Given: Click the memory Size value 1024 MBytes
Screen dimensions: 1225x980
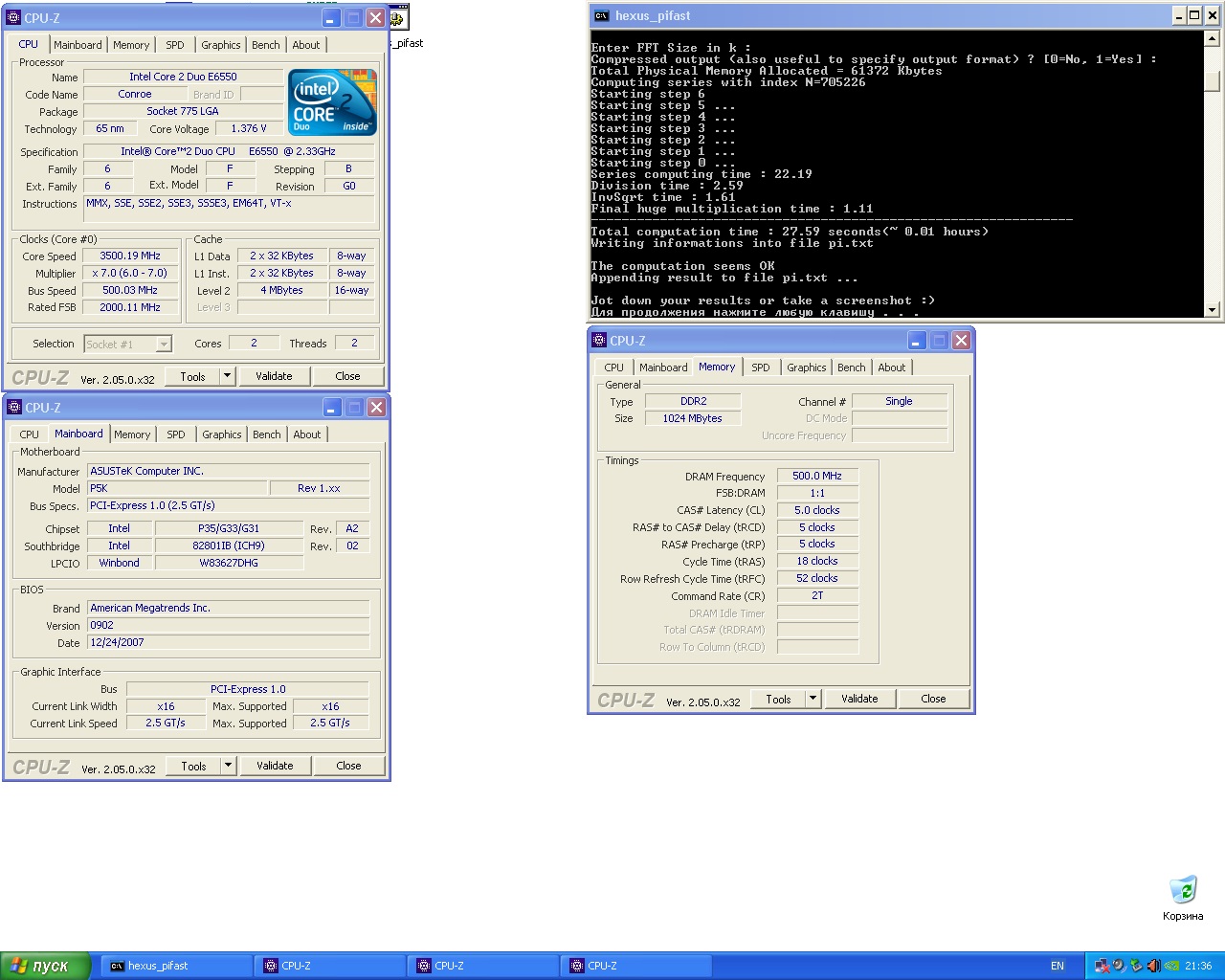Looking at the screenshot, I should (x=693, y=418).
